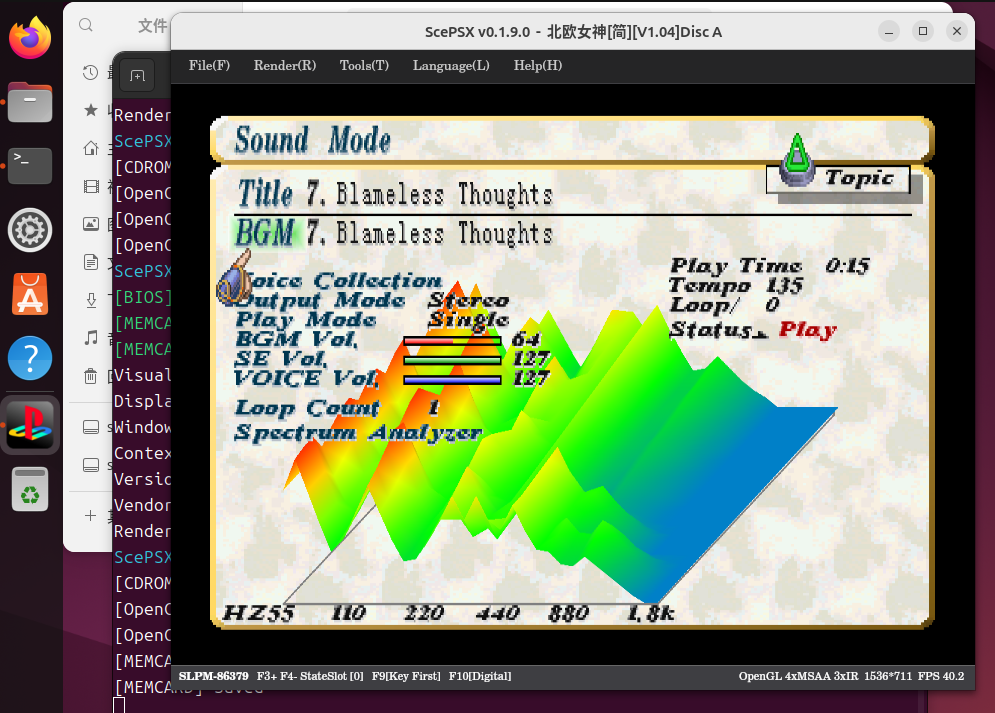Viewport: 995px width, 713px height.
Task: Select the highlighted BGM label
Action: pos(265,233)
